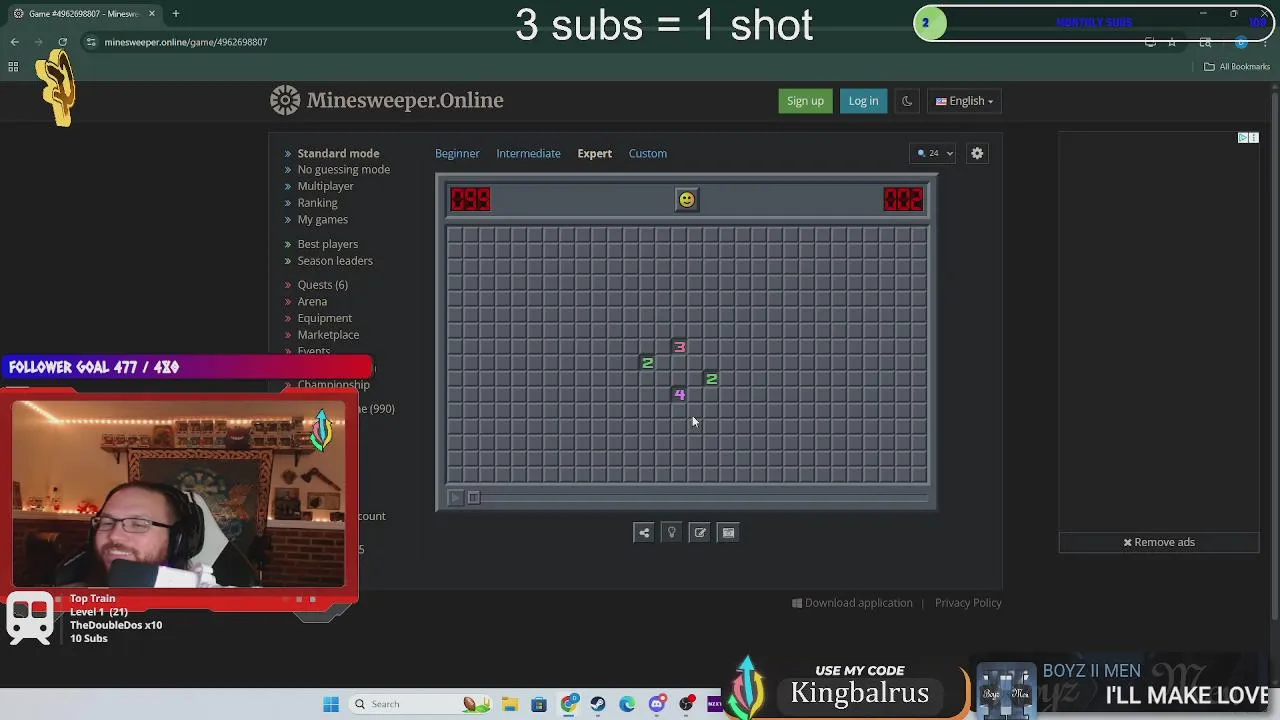This screenshot has height=720, width=1280.
Task: Select the Beginner difficulty tab
Action: [x=457, y=153]
